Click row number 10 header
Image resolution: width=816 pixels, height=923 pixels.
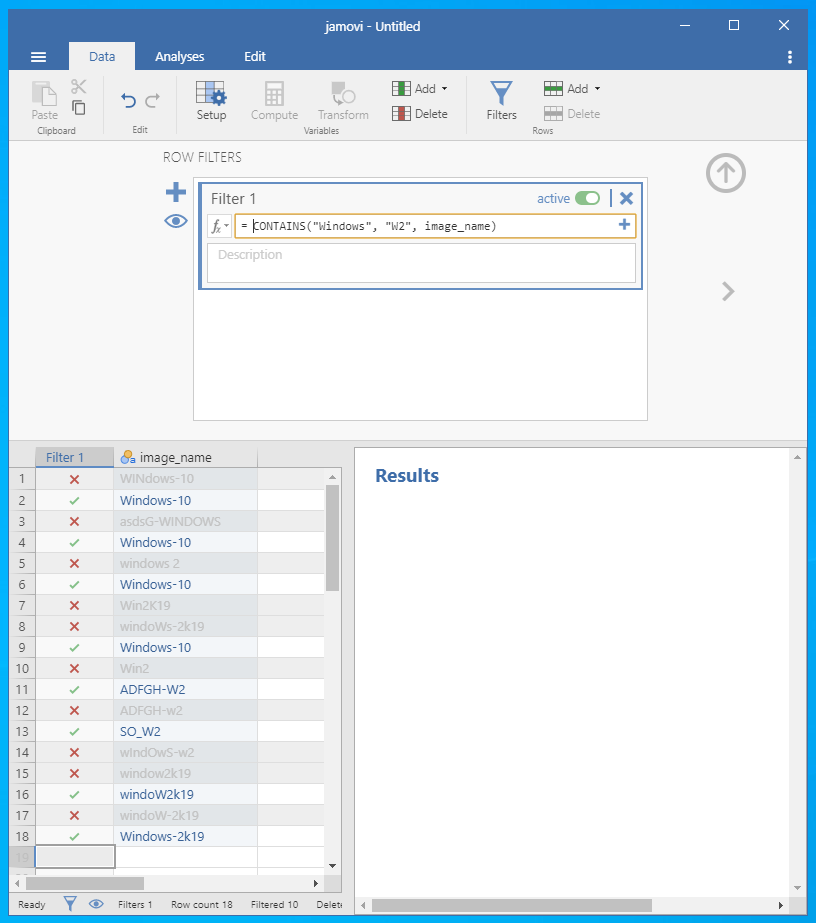pyautogui.click(x=22, y=668)
